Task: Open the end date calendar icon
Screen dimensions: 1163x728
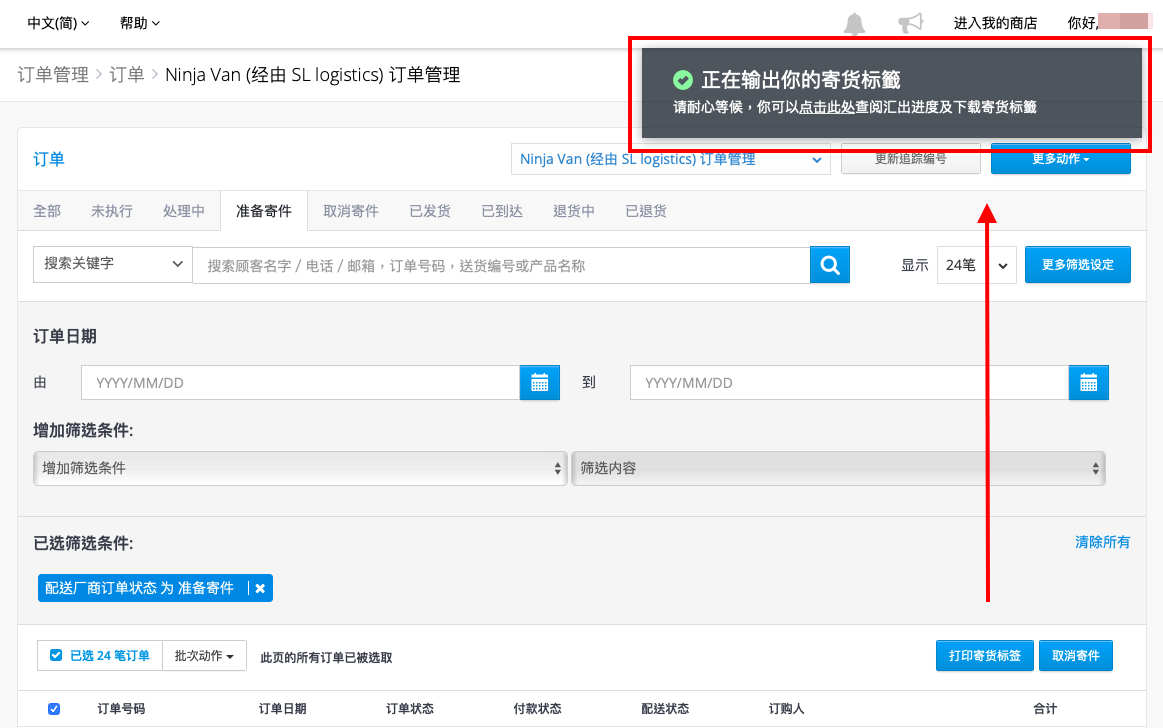Action: [1088, 383]
